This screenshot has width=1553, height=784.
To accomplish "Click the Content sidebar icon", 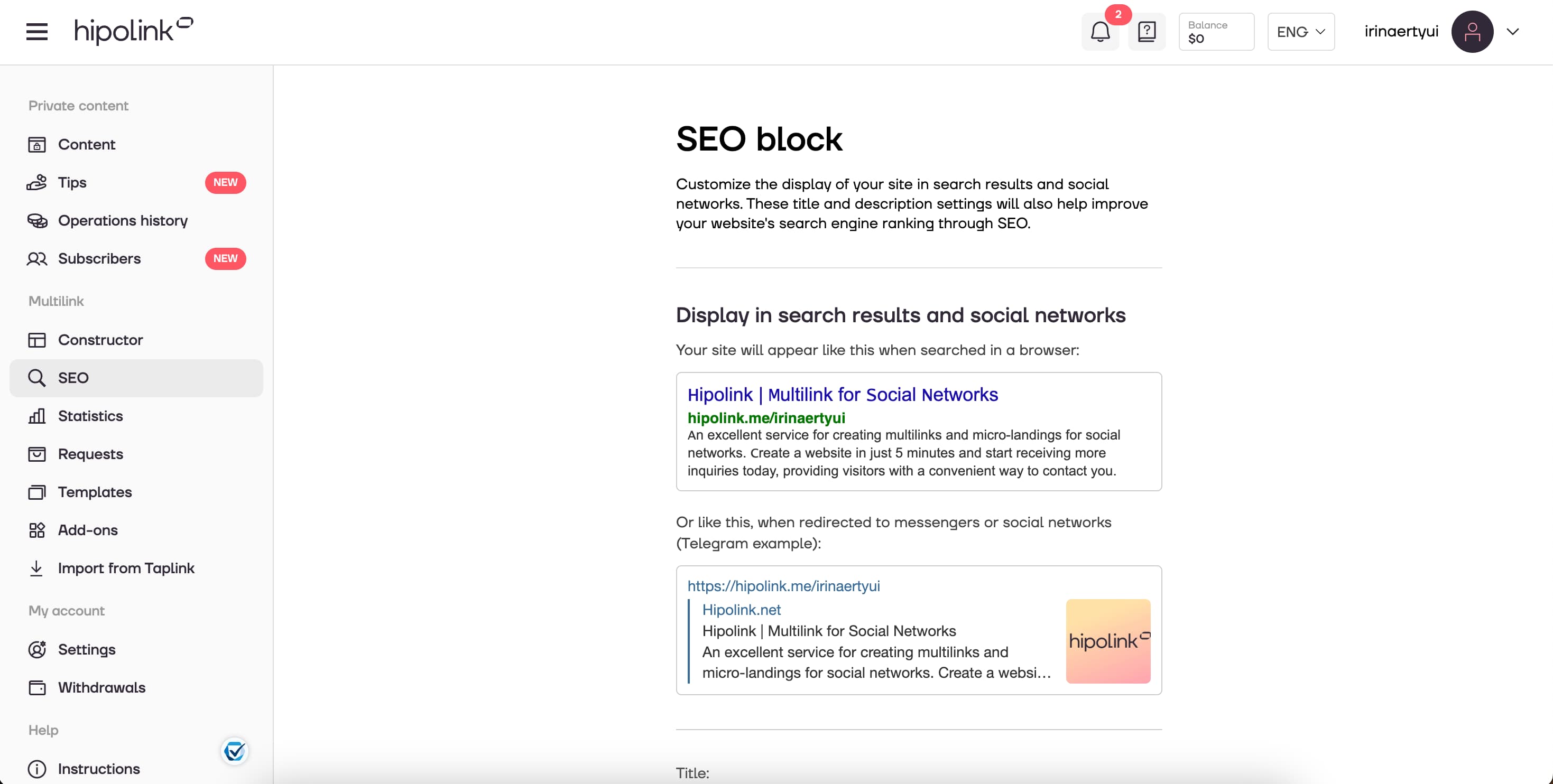I will [x=37, y=145].
